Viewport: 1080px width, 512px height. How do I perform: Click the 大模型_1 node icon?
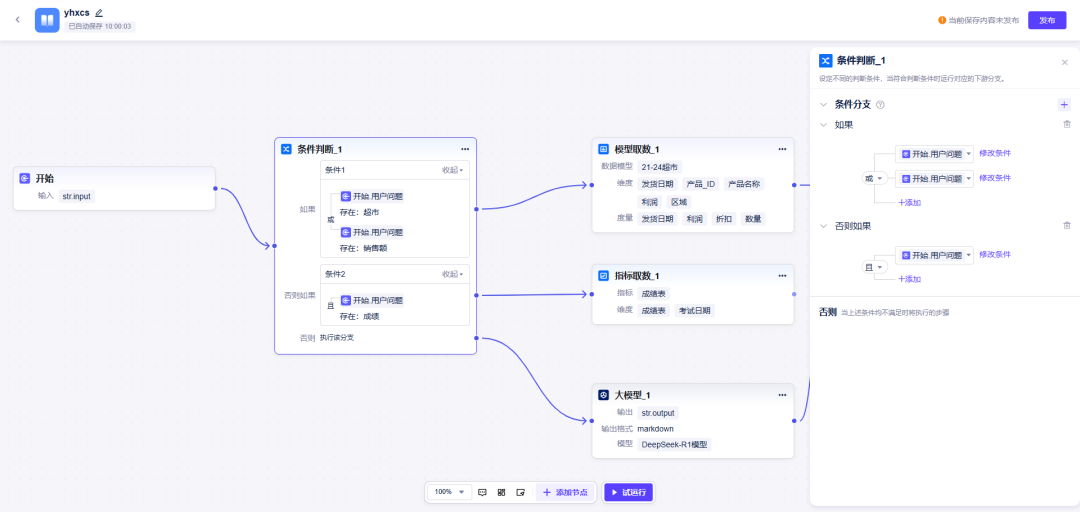point(603,395)
